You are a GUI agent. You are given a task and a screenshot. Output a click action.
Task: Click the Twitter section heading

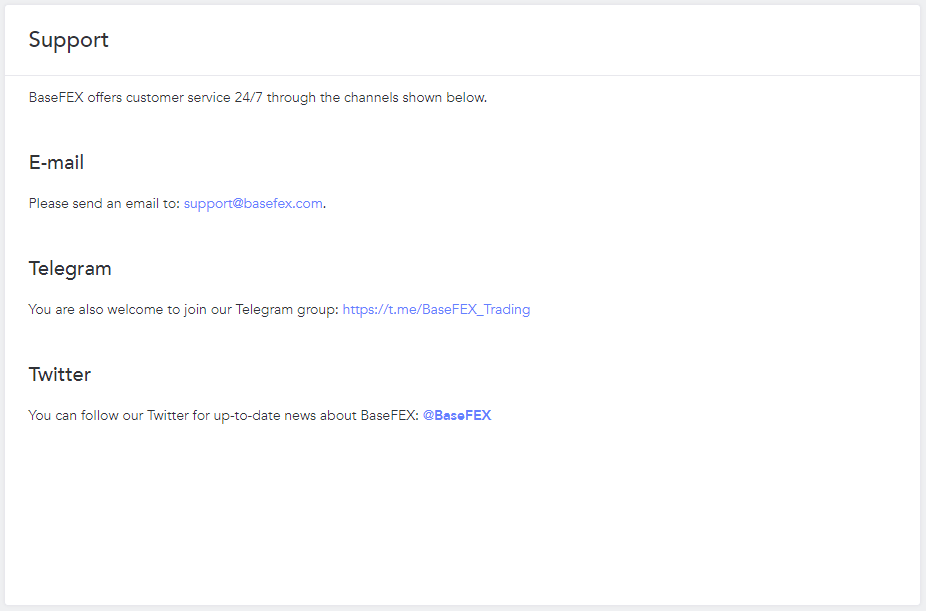[x=60, y=374]
